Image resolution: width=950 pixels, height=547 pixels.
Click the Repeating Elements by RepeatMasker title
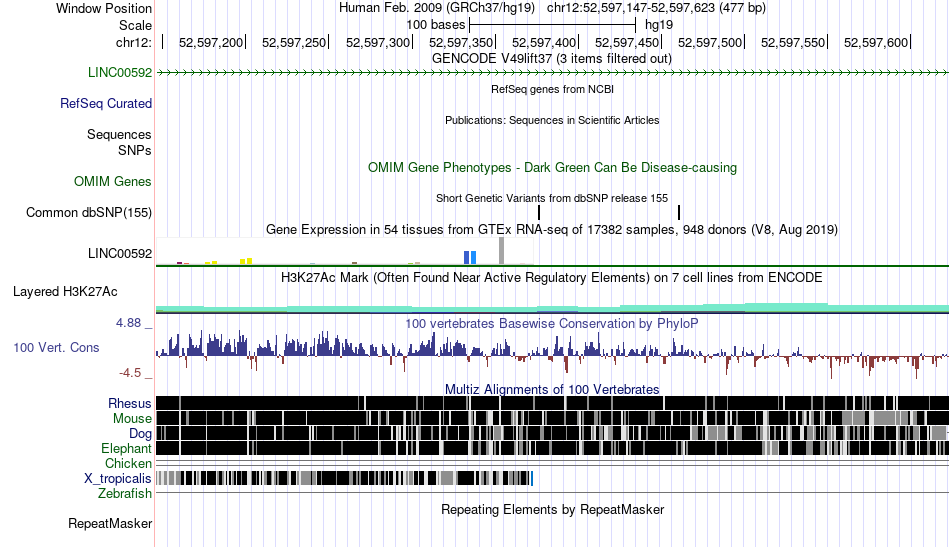pyautogui.click(x=552, y=509)
